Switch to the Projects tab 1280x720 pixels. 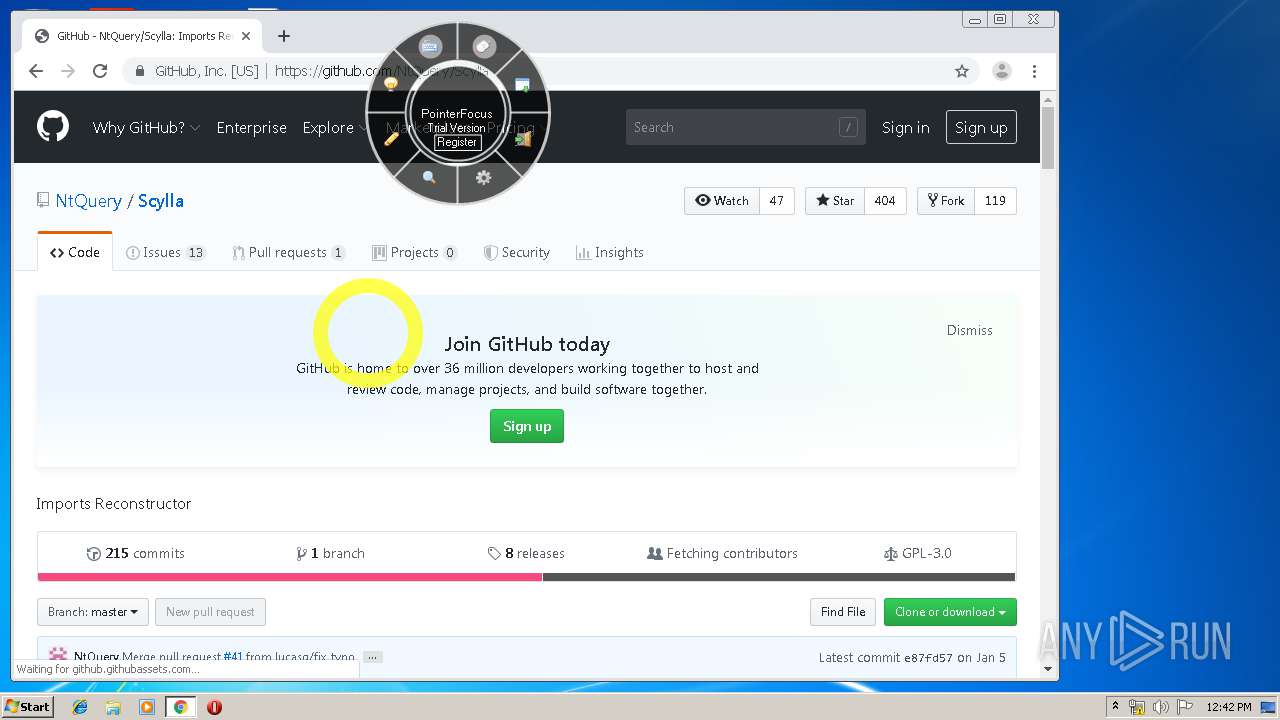[x=415, y=252]
